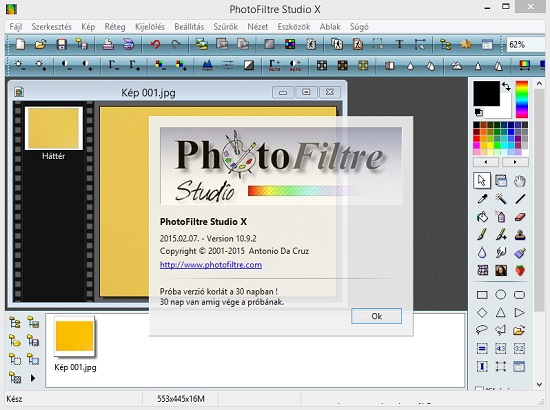
Task: Open the Szerkesztés menu
Action: 52,27
